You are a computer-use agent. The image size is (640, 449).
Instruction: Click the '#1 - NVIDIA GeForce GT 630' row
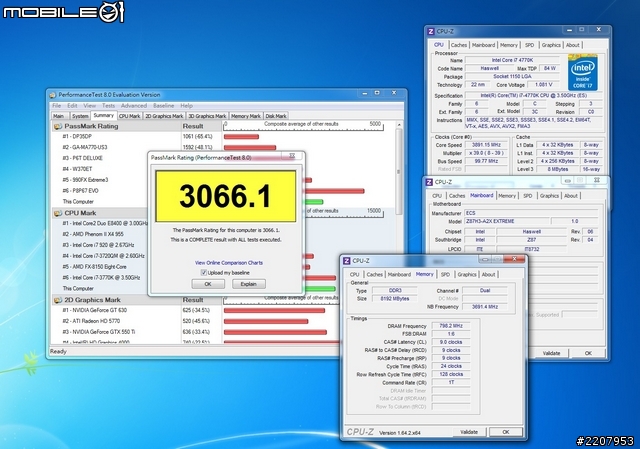point(94,310)
